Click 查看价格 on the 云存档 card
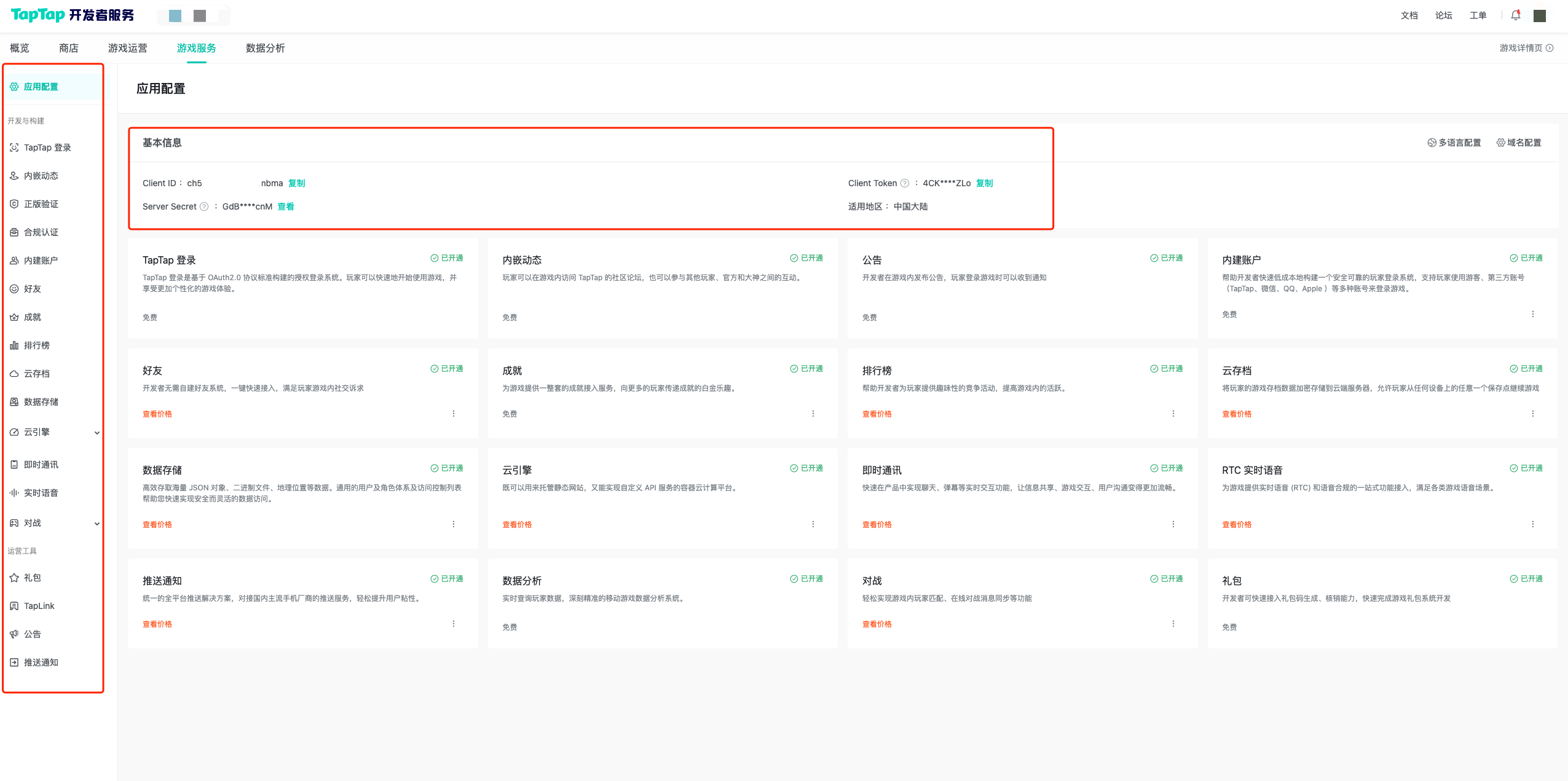The width and height of the screenshot is (1568, 781). tap(1237, 414)
